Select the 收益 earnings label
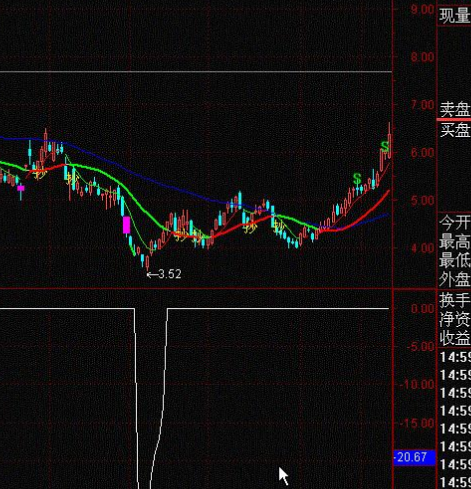 455,339
